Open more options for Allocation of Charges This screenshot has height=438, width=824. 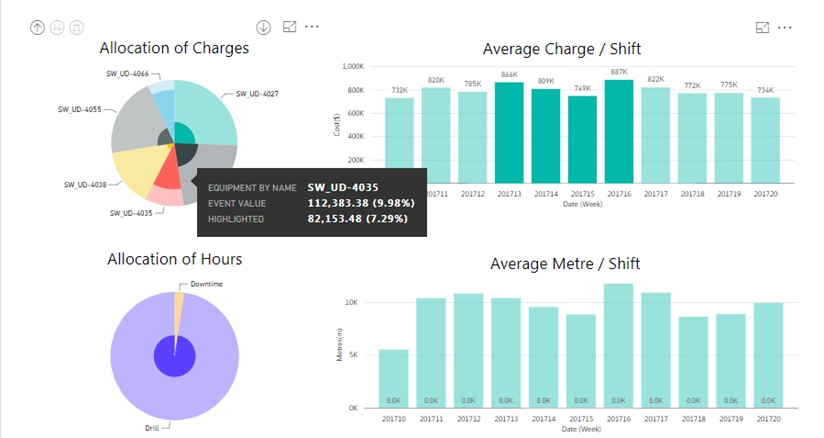tap(312, 27)
